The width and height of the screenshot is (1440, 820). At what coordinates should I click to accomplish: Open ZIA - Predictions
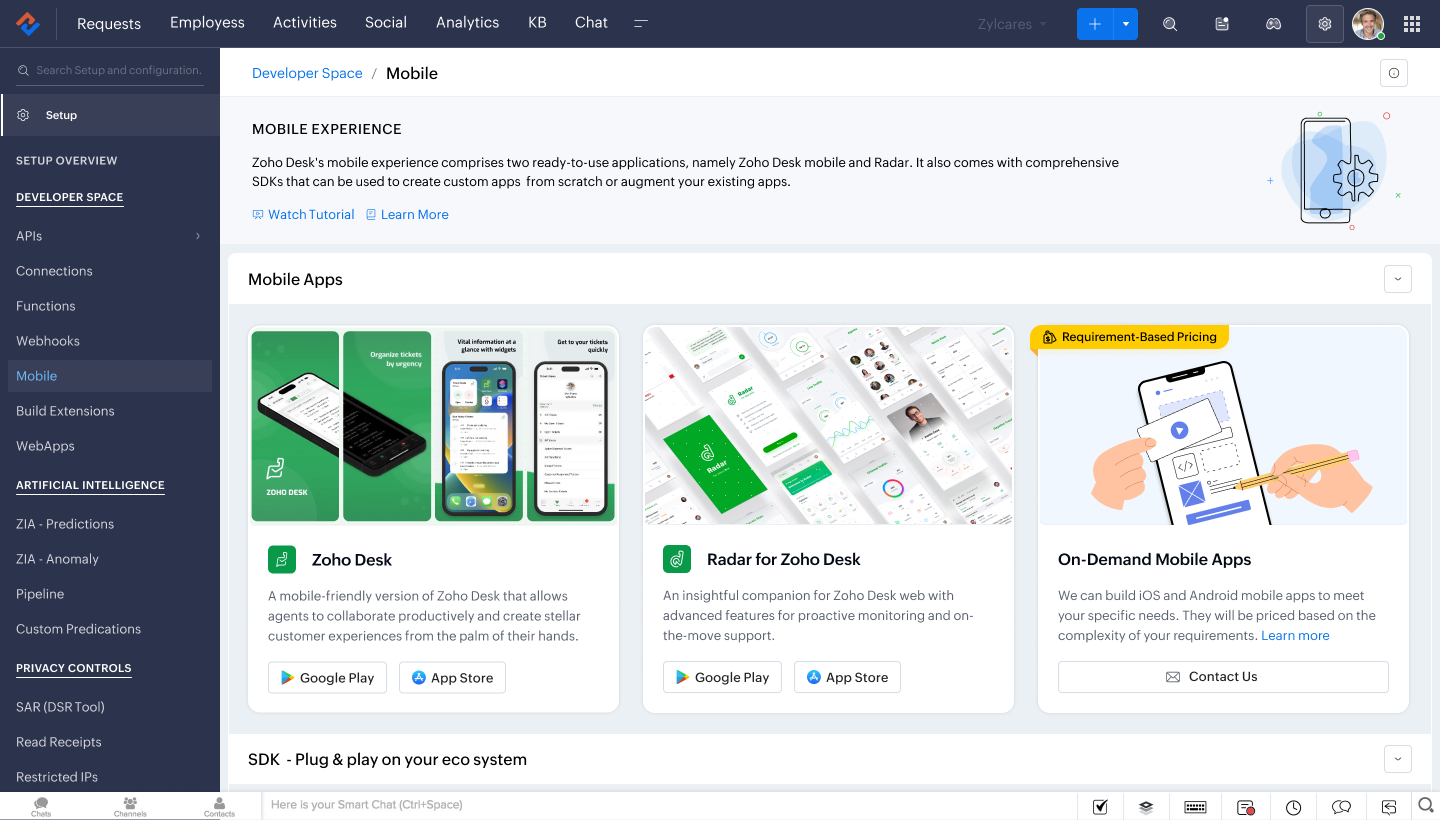pos(65,524)
